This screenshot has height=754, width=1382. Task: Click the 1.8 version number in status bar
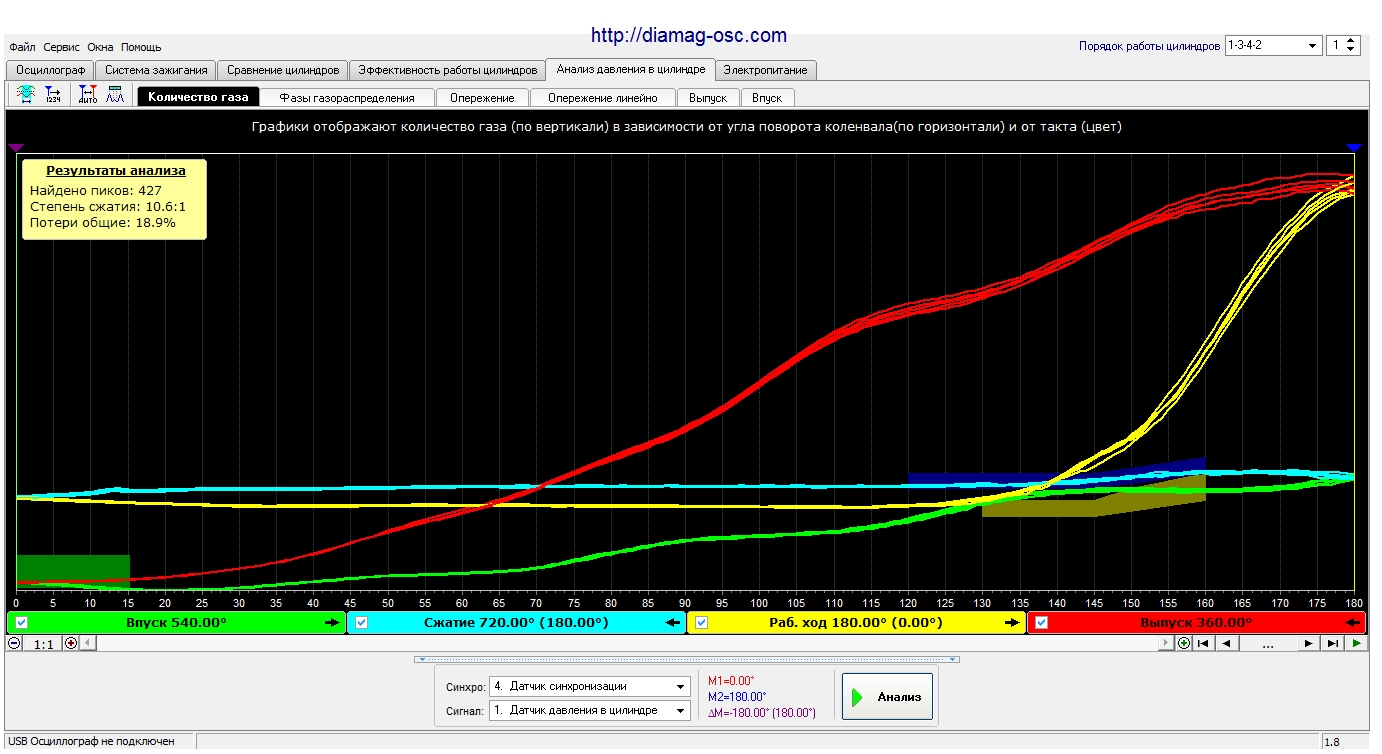(x=1332, y=742)
